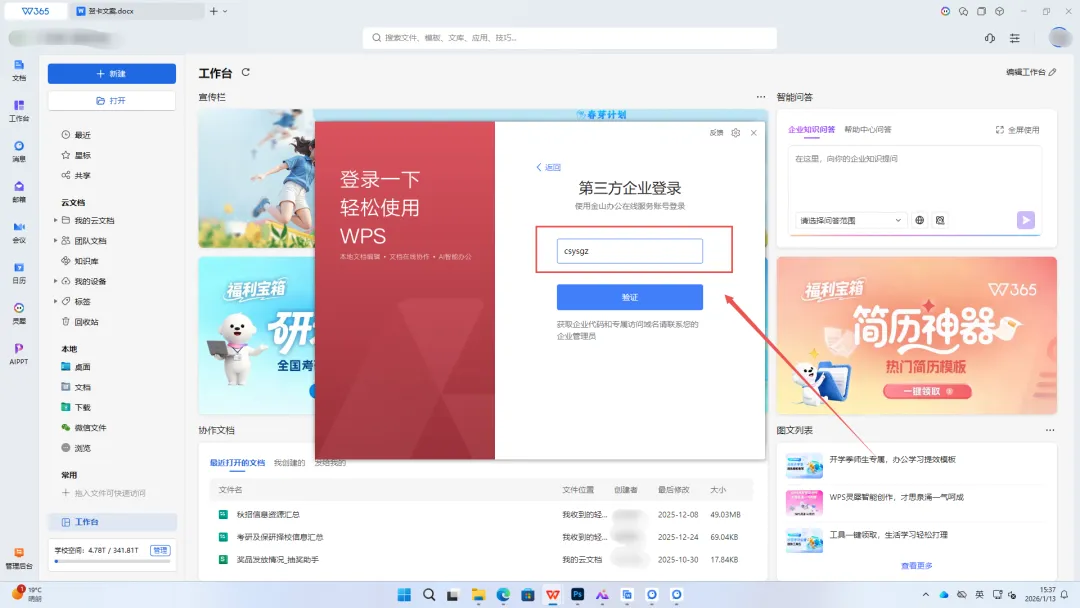1080x608 pixels.
Task: Open 邮箱 mail in the left rail
Action: 19,191
